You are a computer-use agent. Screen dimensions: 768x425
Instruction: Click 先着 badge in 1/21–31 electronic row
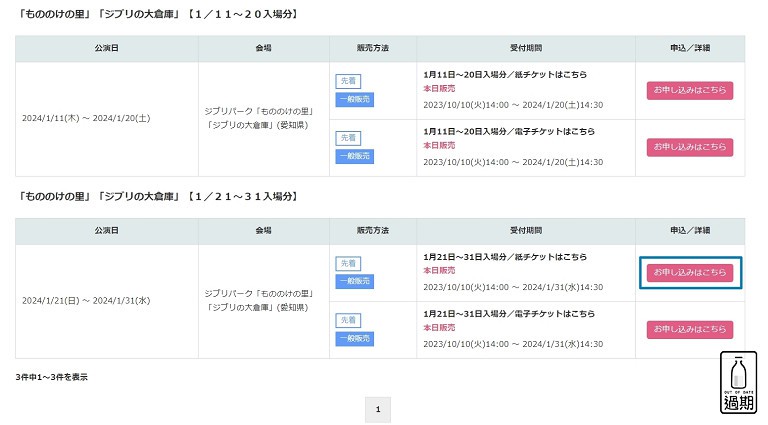pos(348,320)
